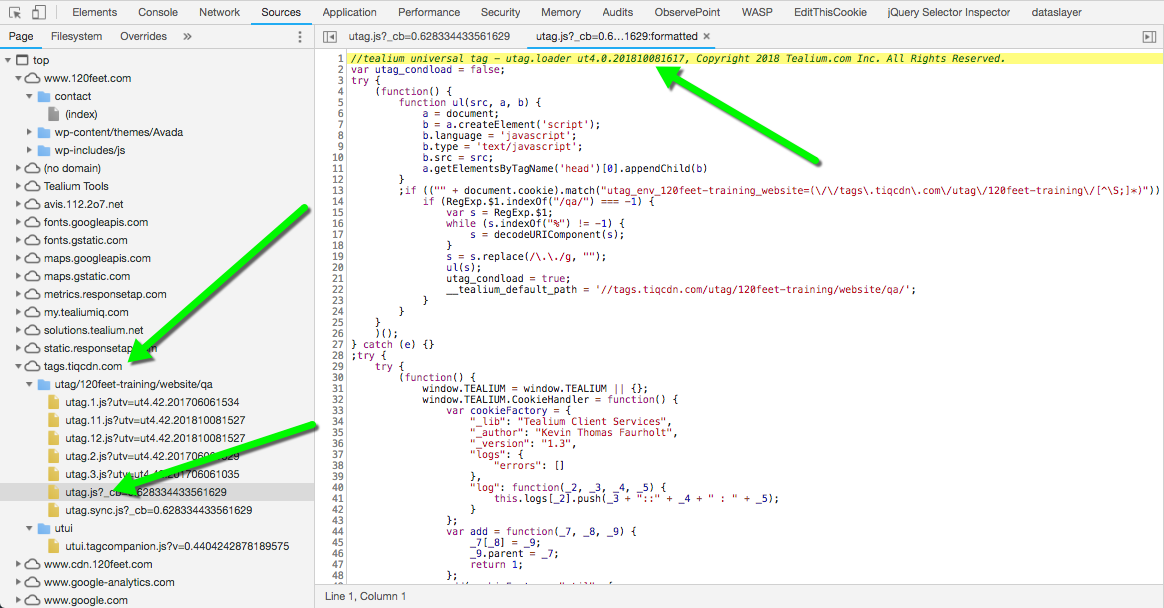
Task: Collapse the contact folder
Action: [x=30, y=97]
